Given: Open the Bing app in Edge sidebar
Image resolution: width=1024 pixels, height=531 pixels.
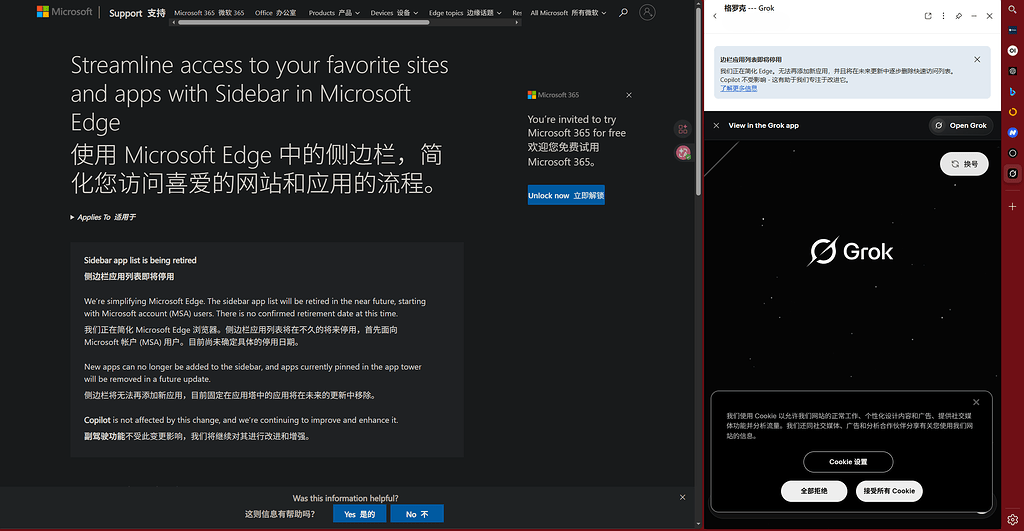Looking at the screenshot, I should [x=1012, y=91].
